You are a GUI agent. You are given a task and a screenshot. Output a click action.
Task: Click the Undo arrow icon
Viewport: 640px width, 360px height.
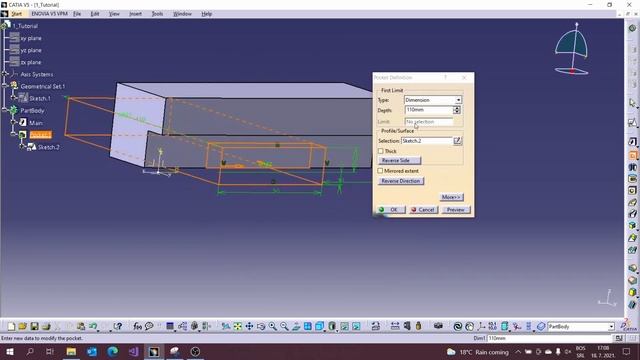coord(93,326)
